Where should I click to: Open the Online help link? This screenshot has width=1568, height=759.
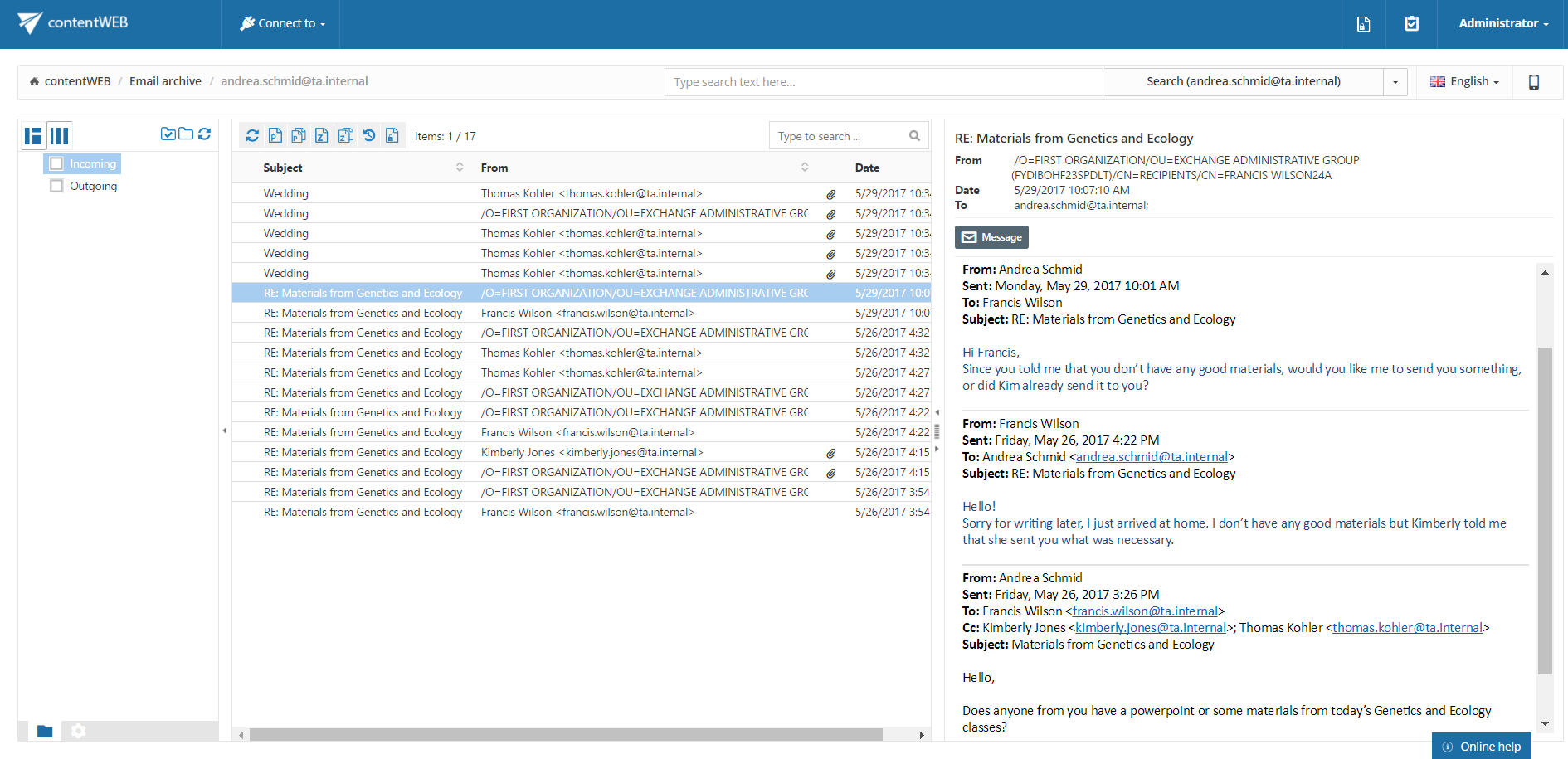click(x=1482, y=747)
